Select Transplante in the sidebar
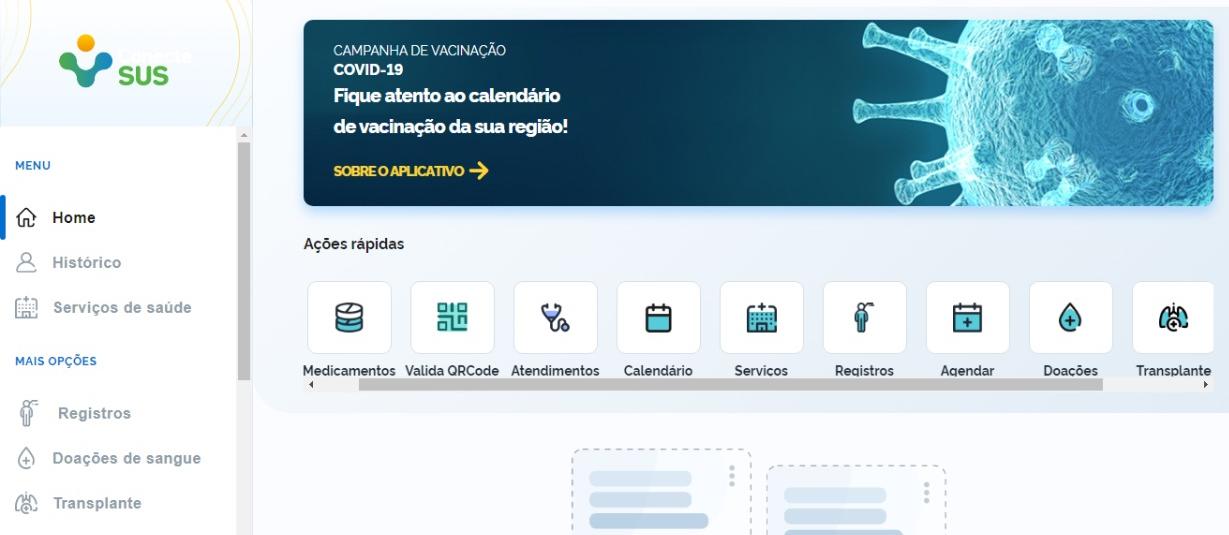Viewport: 1229px width, 535px height. [x=96, y=503]
